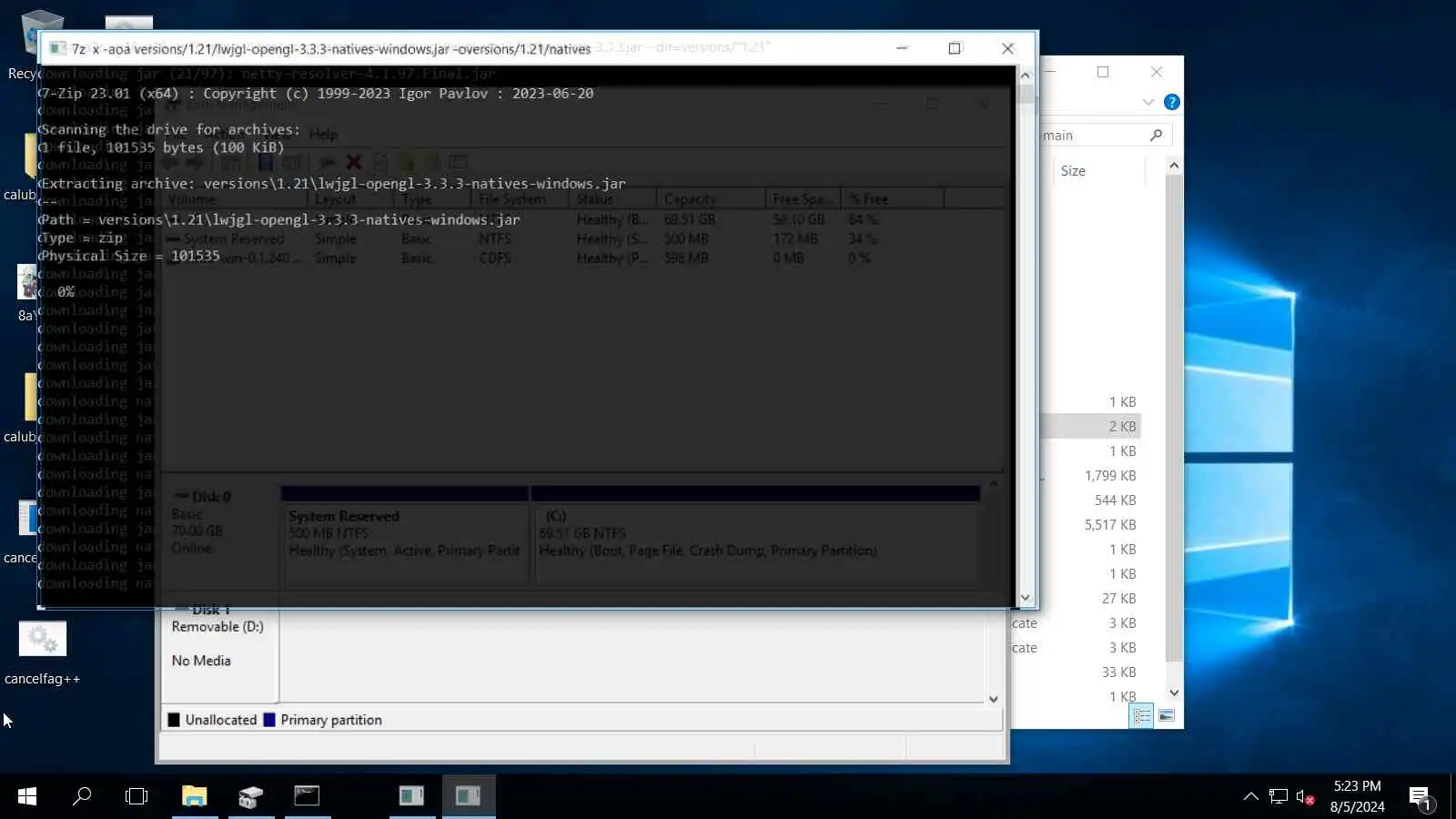This screenshot has height=819, width=1456.
Task: Open the network tray icon
Action: click(1279, 797)
